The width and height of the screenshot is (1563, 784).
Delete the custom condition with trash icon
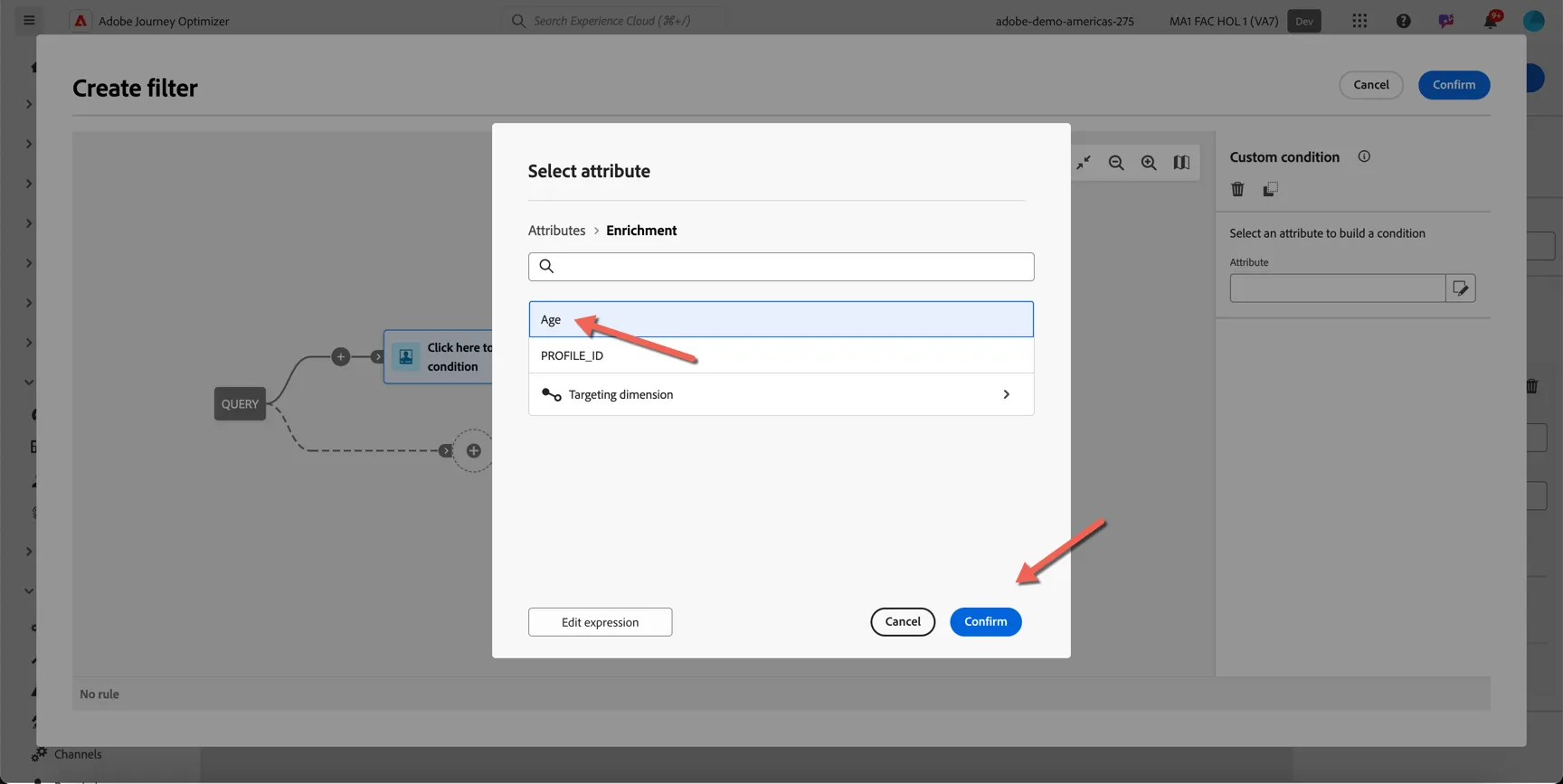pos(1237,189)
